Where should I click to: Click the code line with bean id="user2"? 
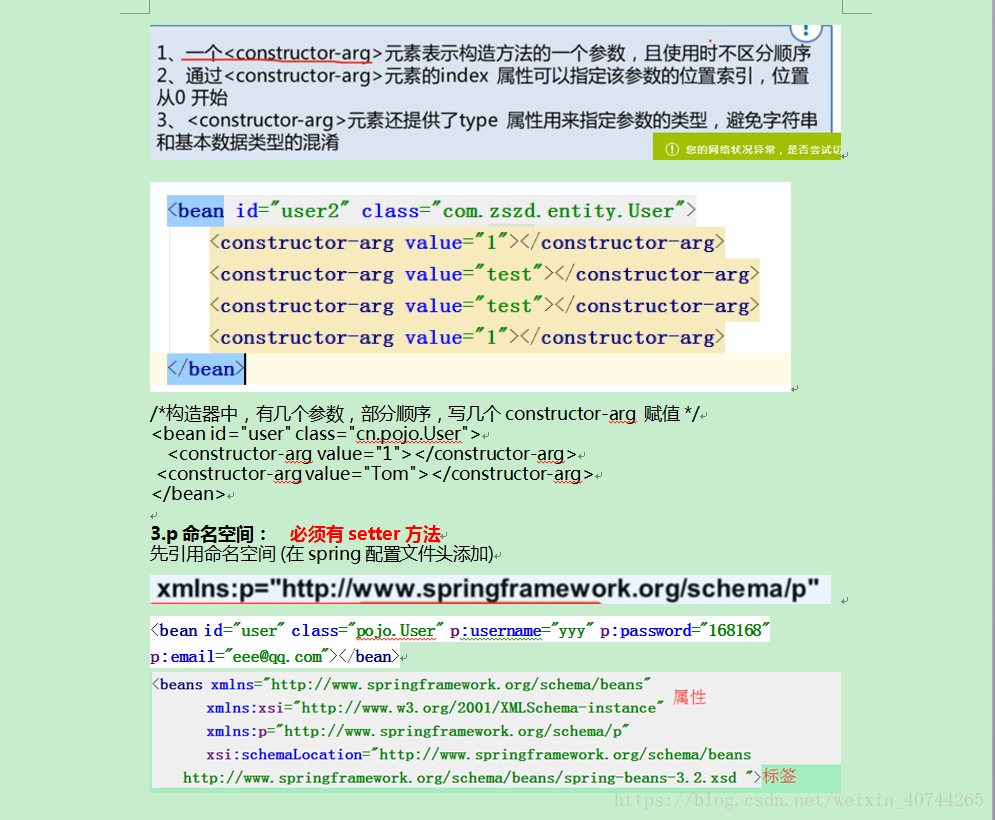[x=432, y=211]
